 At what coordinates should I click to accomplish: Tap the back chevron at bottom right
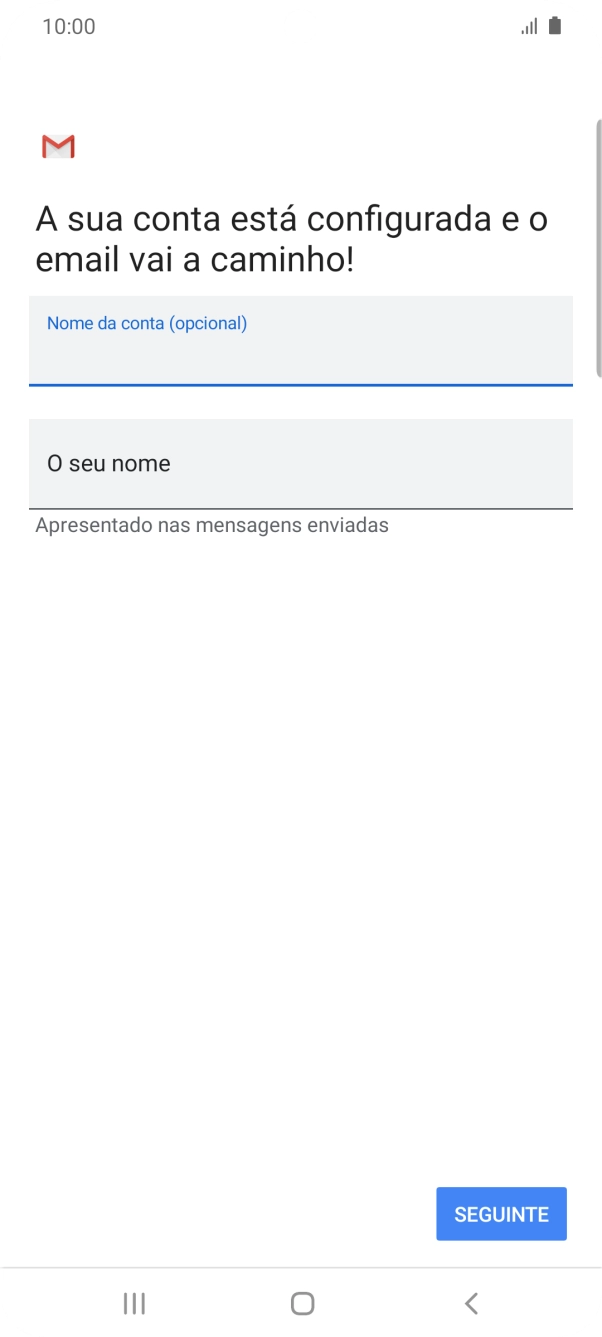(469, 1303)
